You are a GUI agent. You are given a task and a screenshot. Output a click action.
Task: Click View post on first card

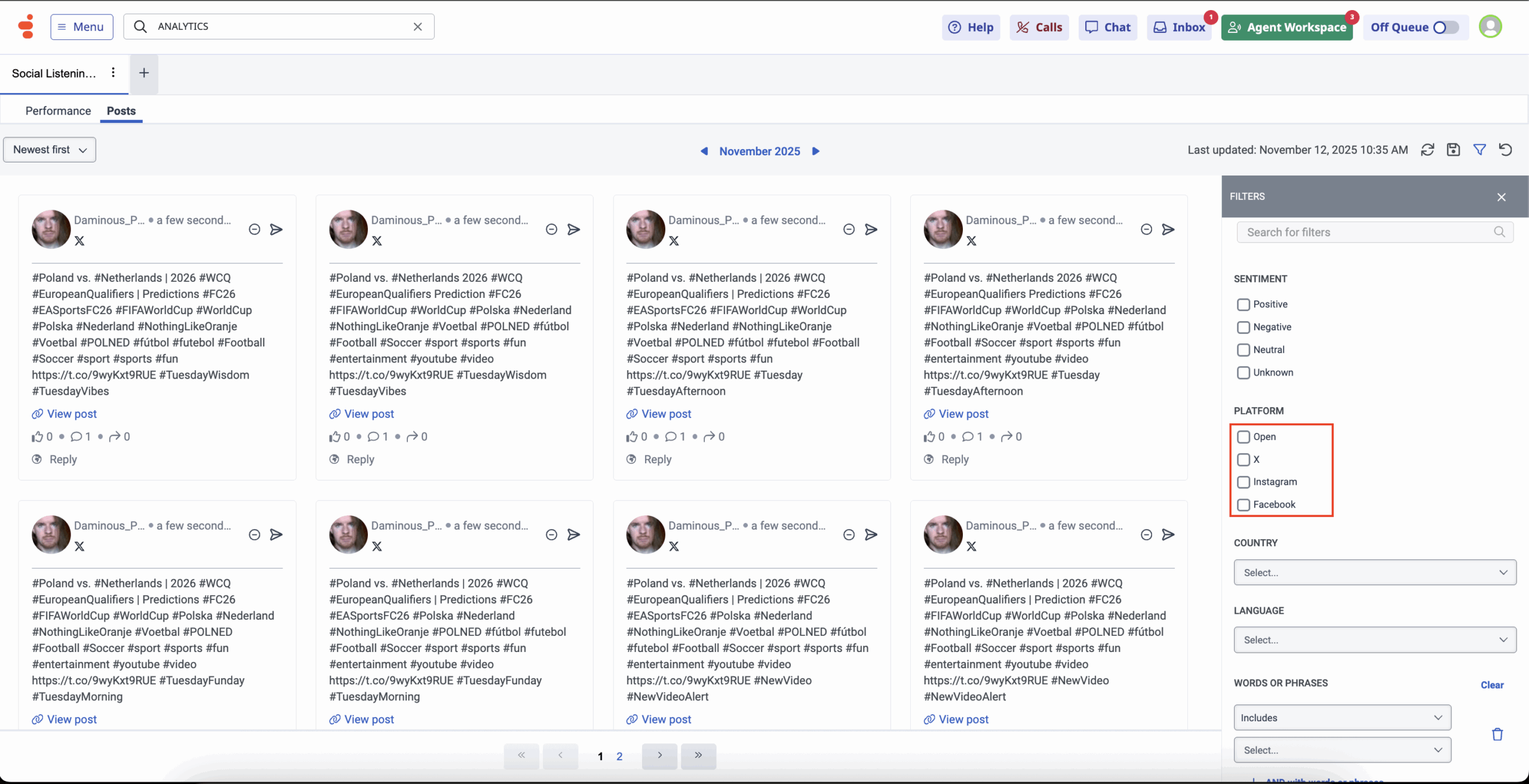coord(72,414)
